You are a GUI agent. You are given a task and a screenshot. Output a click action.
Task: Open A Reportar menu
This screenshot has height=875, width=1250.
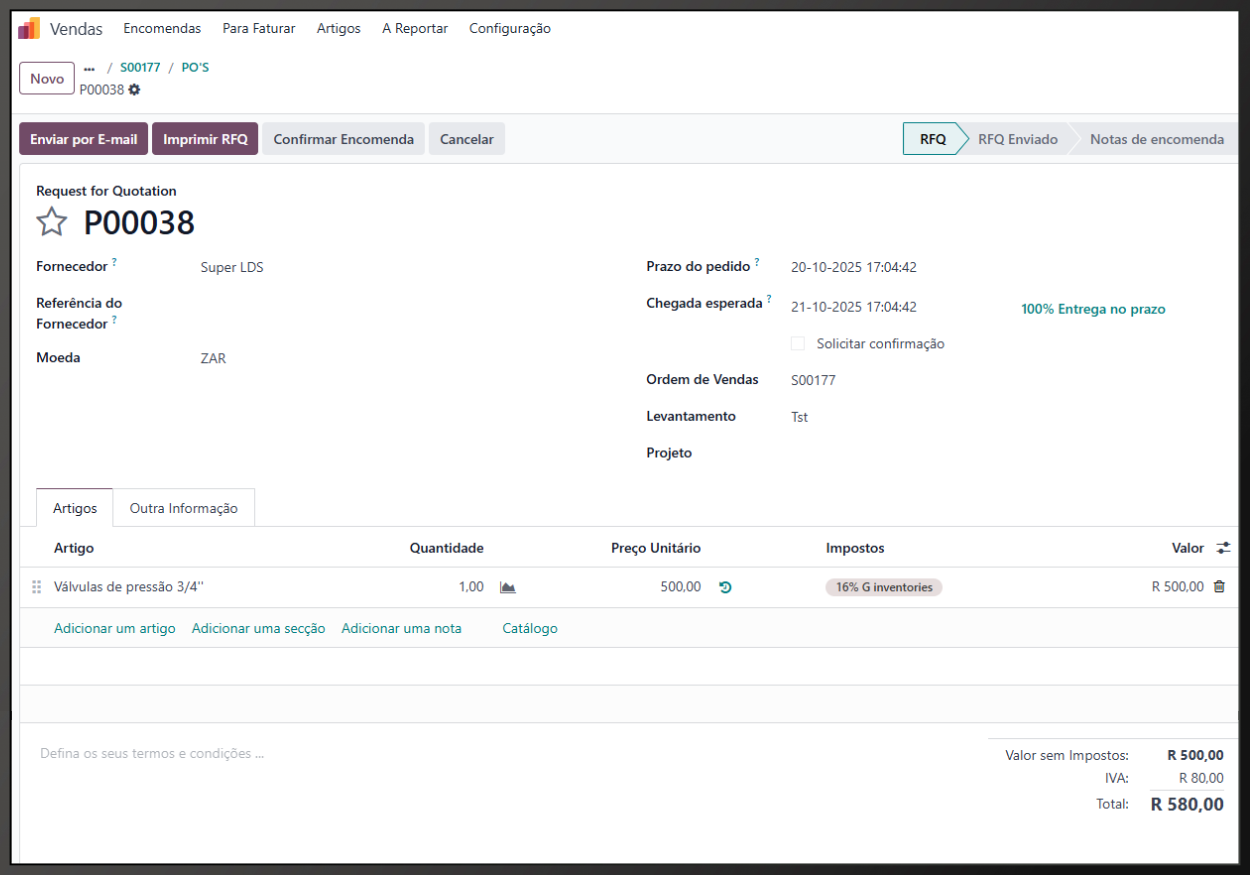click(415, 29)
